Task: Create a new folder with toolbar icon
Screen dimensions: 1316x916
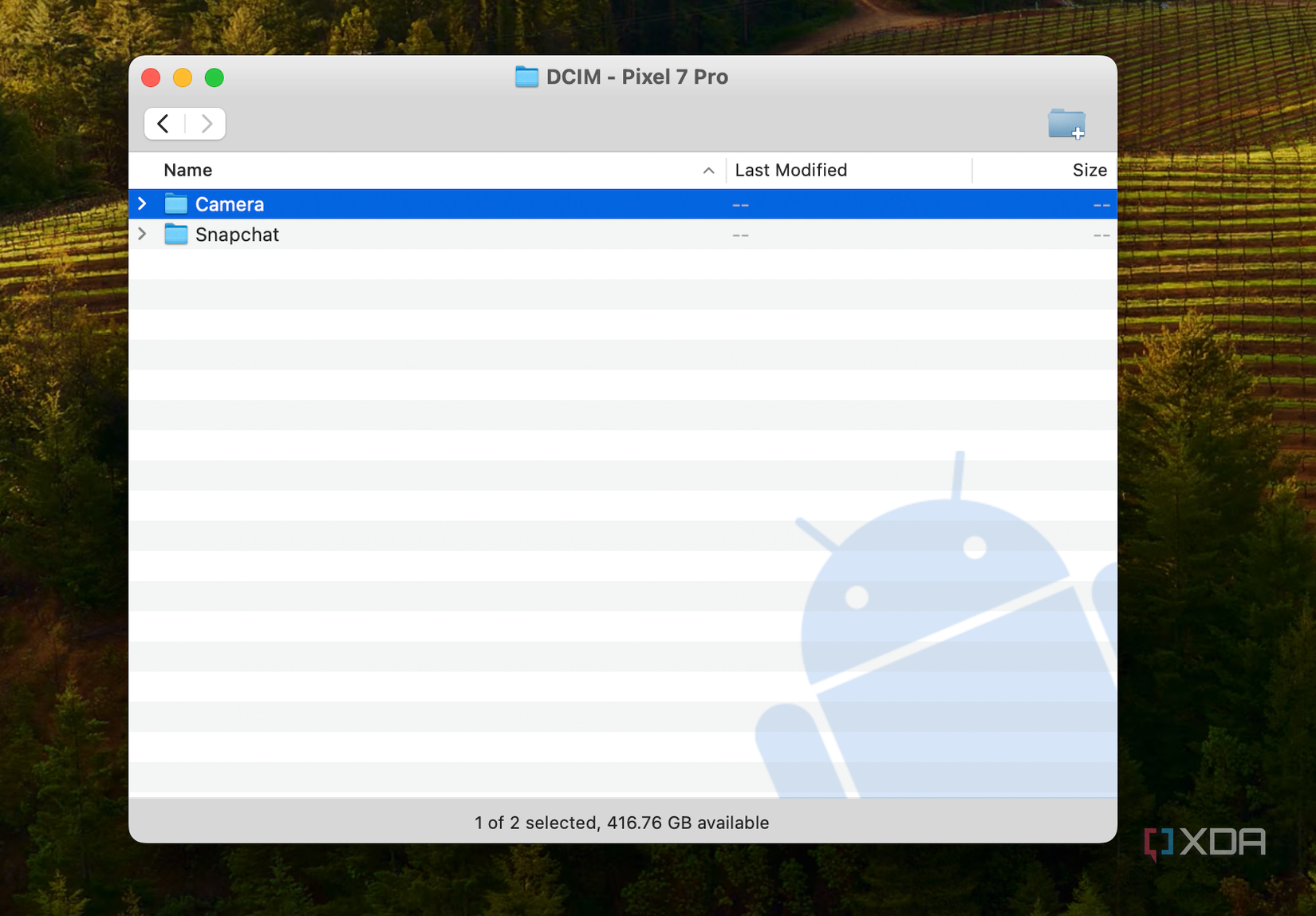Action: [1066, 124]
